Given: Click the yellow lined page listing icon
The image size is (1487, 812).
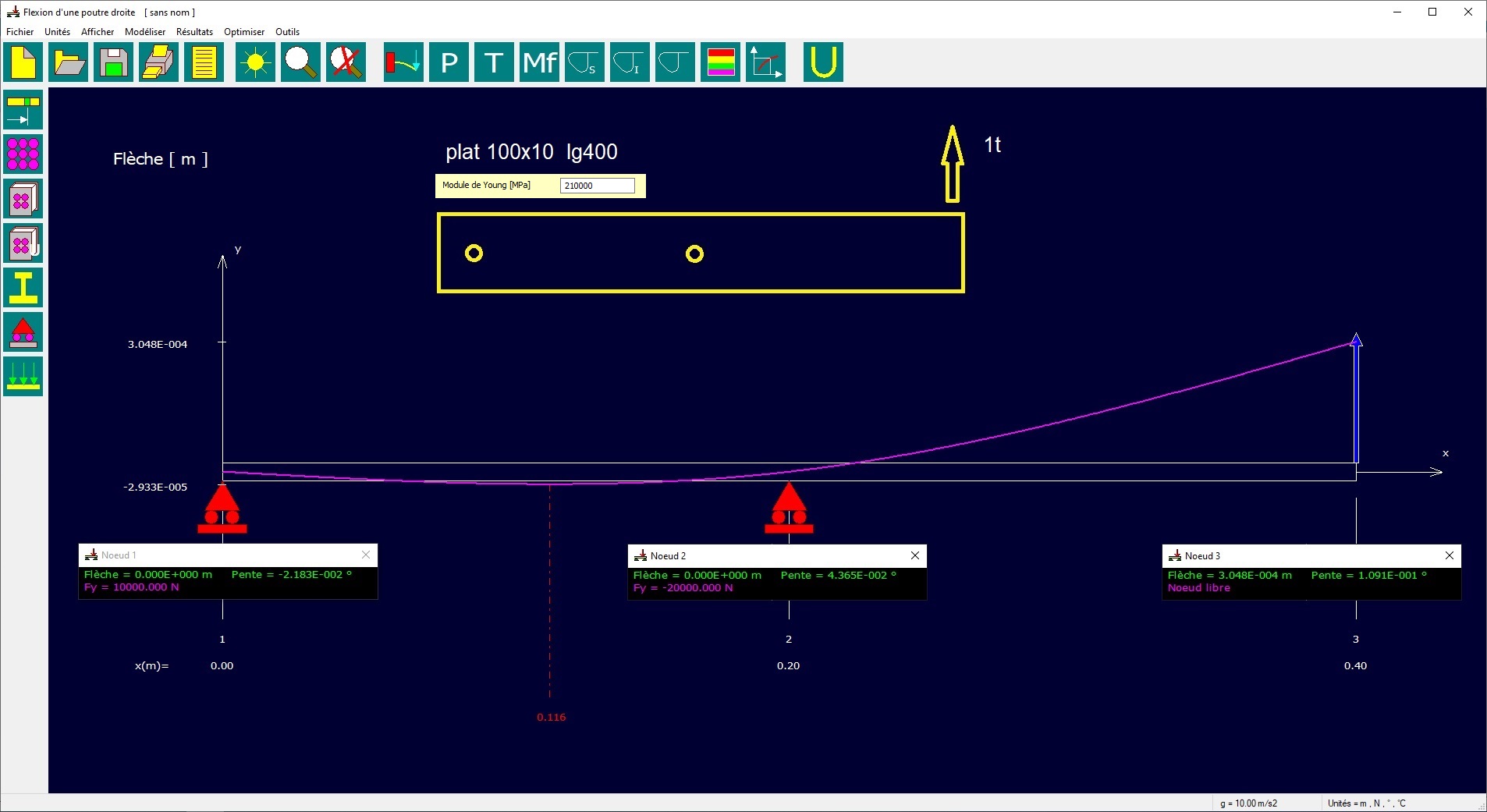Looking at the screenshot, I should pyautogui.click(x=204, y=62).
